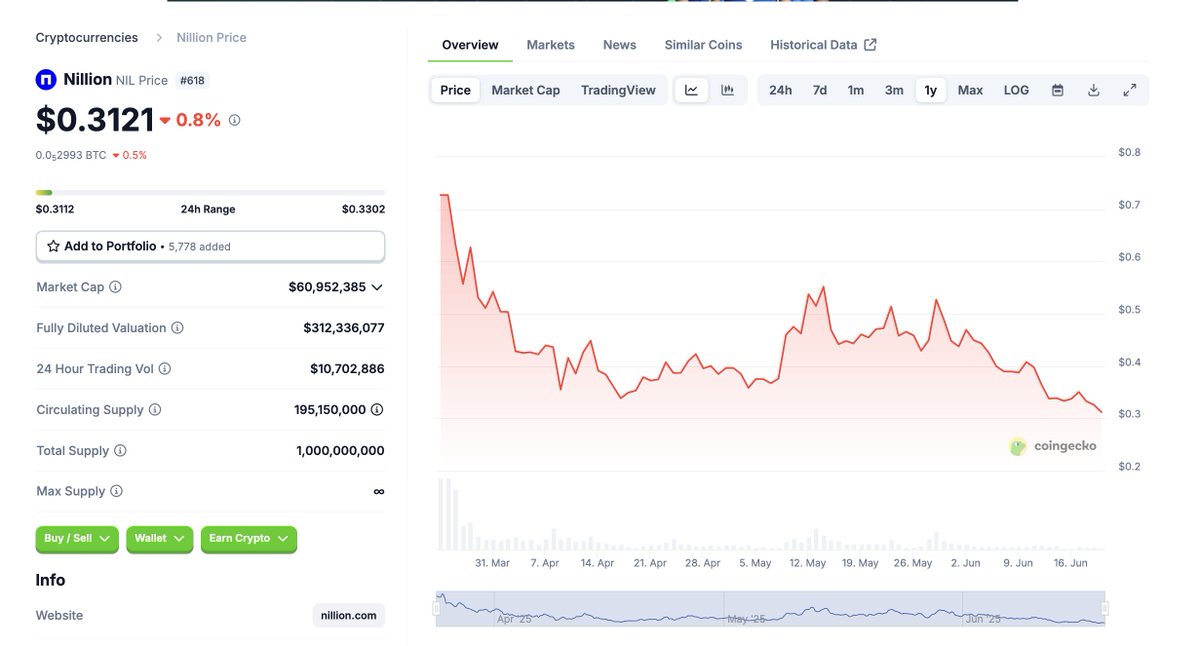Open the calendar date range picker

coord(1057,89)
